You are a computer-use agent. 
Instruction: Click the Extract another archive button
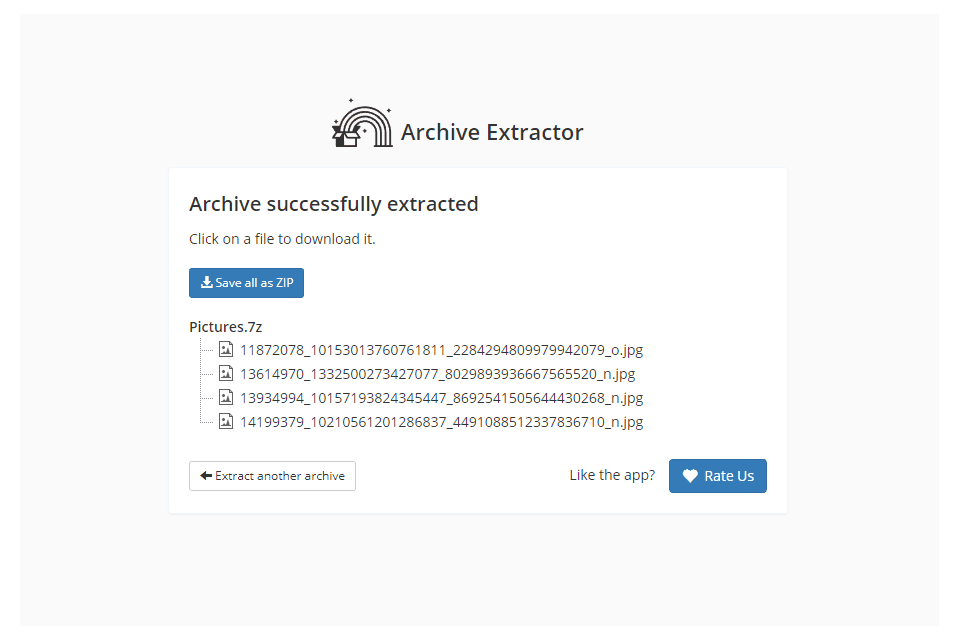272,476
